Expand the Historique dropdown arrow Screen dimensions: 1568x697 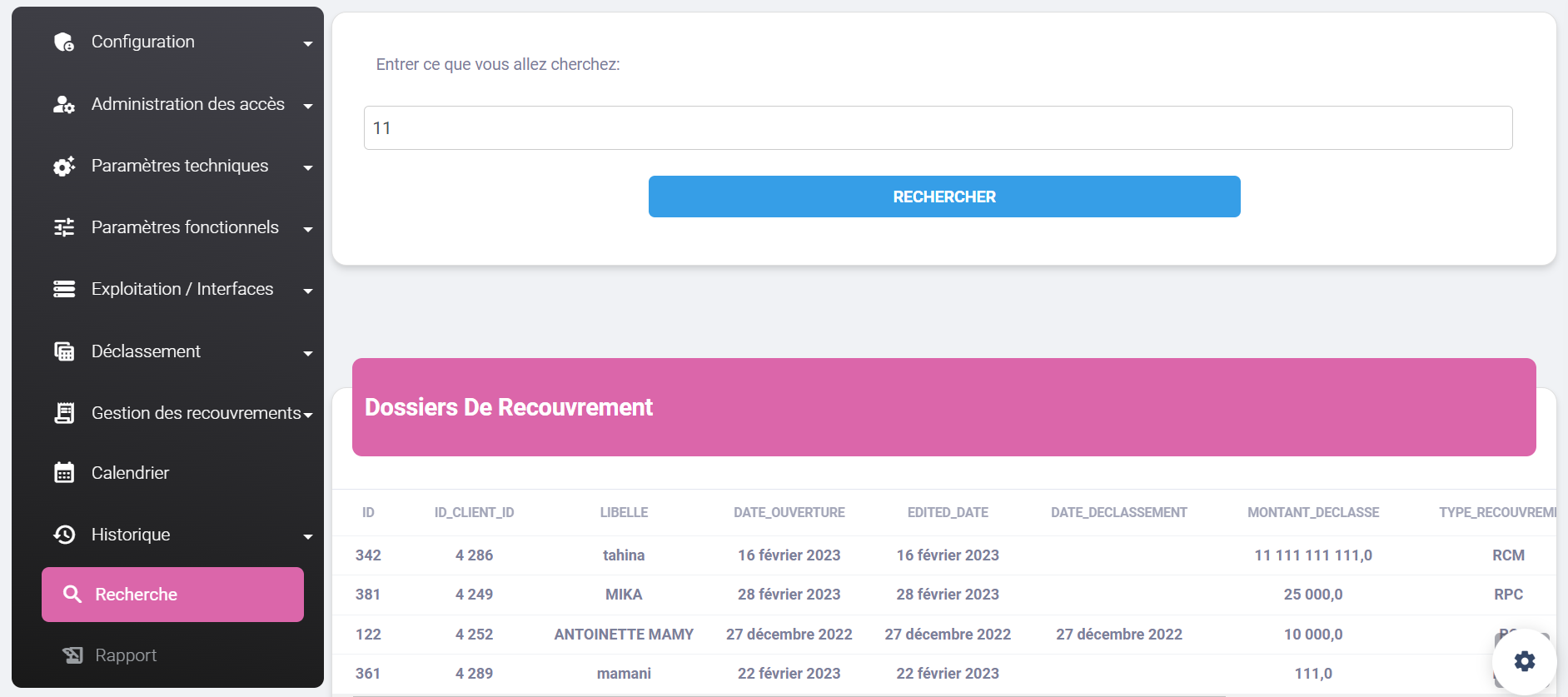coord(308,536)
